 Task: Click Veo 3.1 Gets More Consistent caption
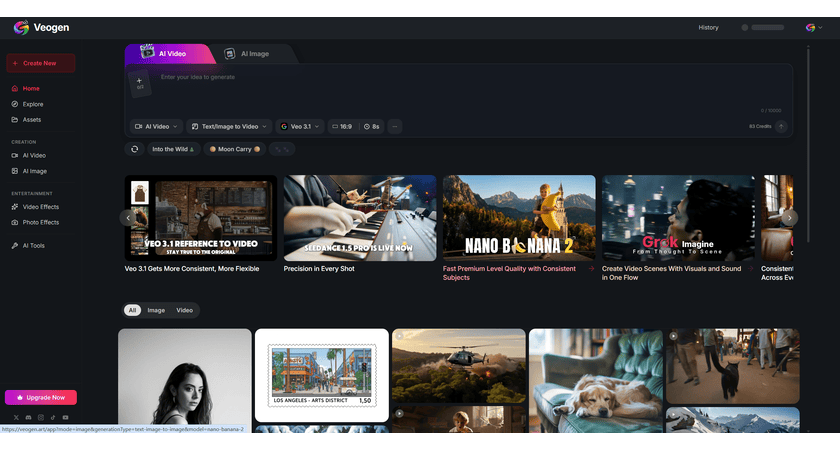pos(192,269)
